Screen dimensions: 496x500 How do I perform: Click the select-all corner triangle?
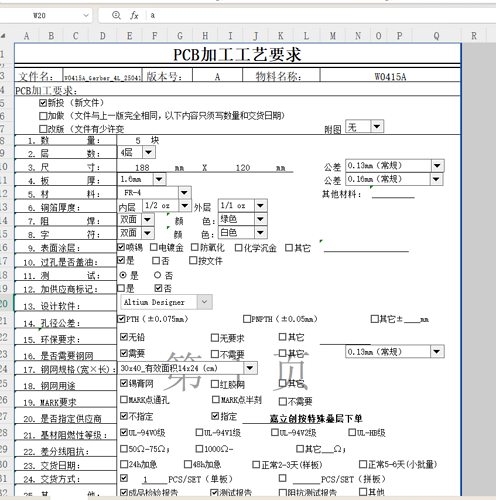3,35
